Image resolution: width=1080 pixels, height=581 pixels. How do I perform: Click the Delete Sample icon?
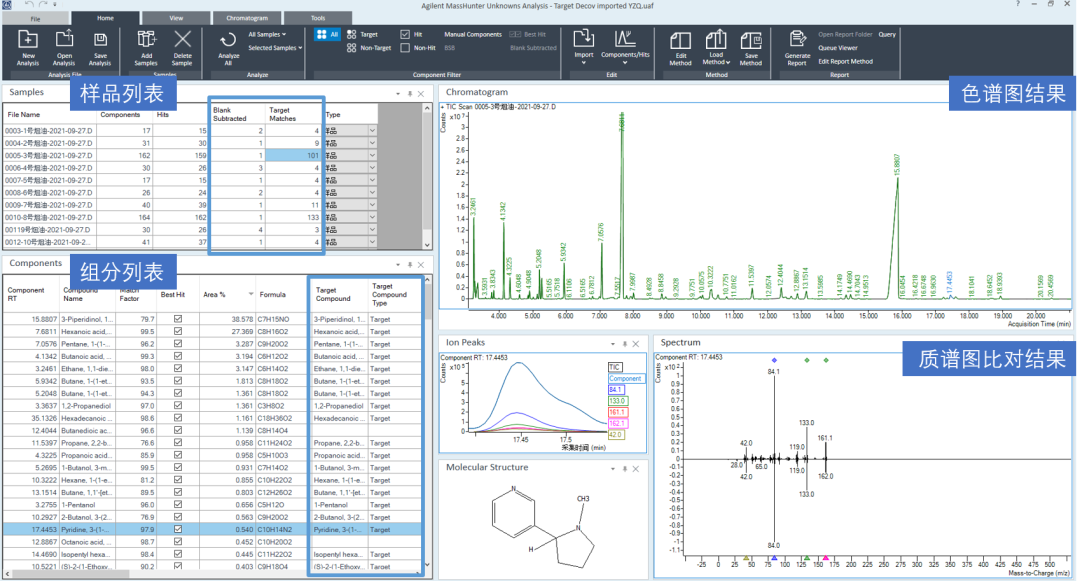pyautogui.click(x=182, y=40)
